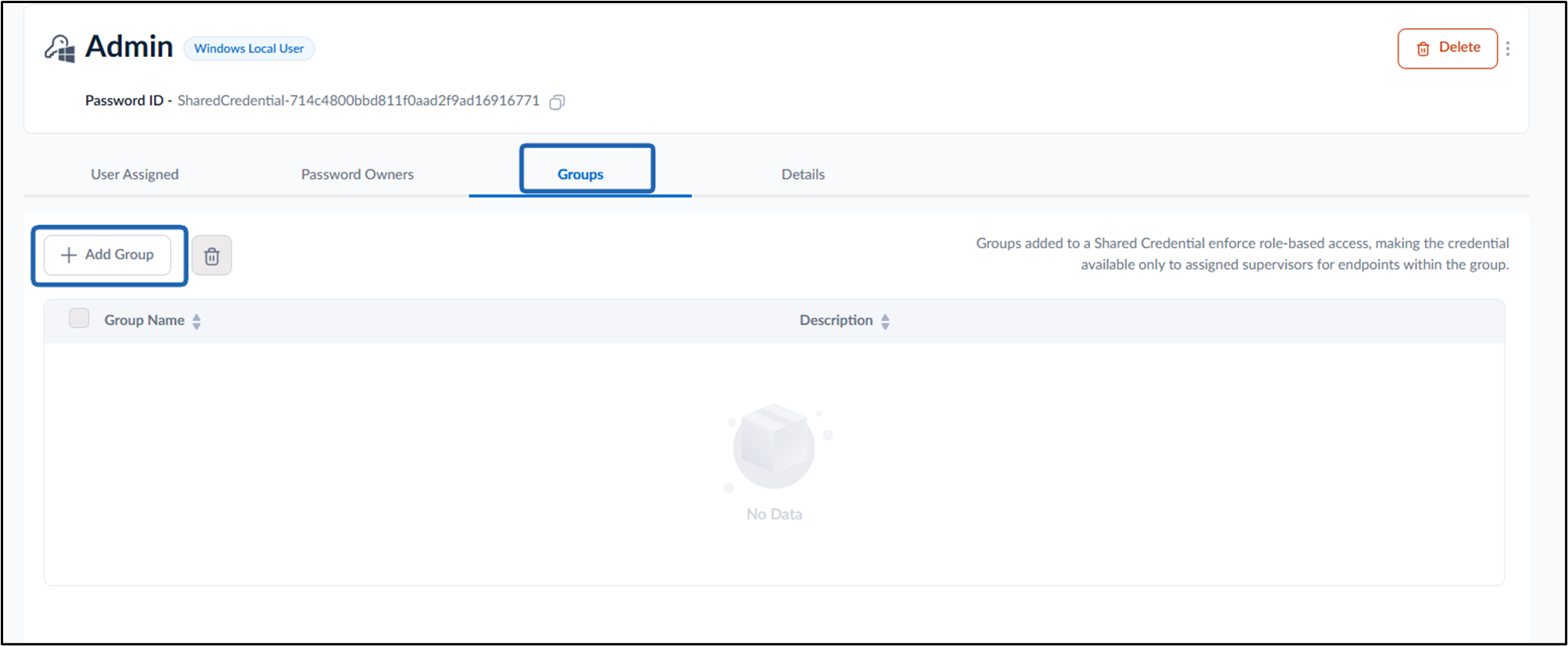Viewport: 1568px width, 646px height.
Task: Click the Windows user icon beside Admin
Action: (x=60, y=48)
